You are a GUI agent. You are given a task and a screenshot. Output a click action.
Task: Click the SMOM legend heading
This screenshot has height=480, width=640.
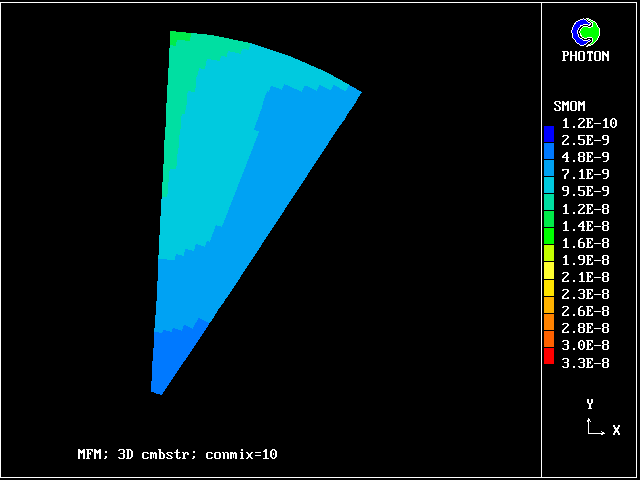[x=569, y=106]
